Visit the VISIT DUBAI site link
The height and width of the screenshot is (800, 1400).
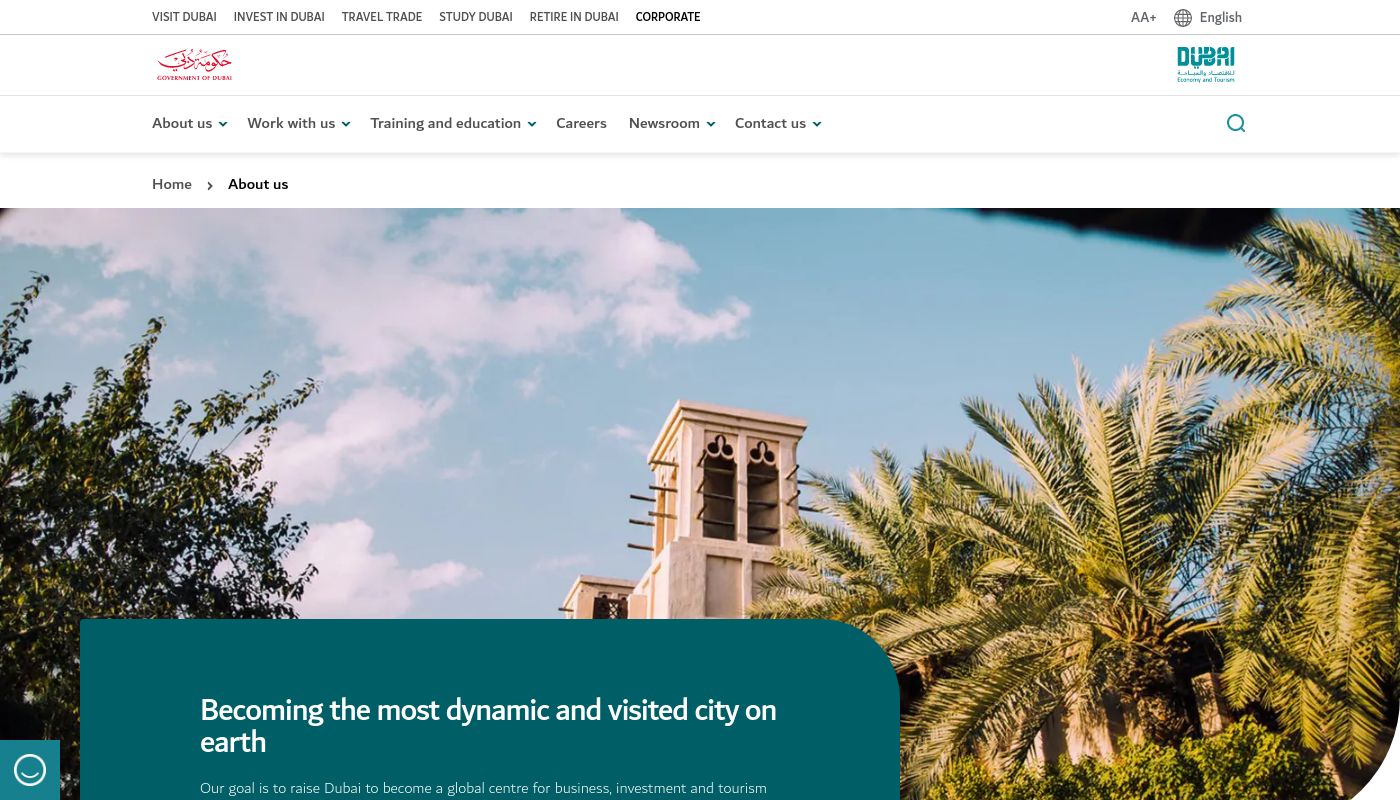(184, 17)
